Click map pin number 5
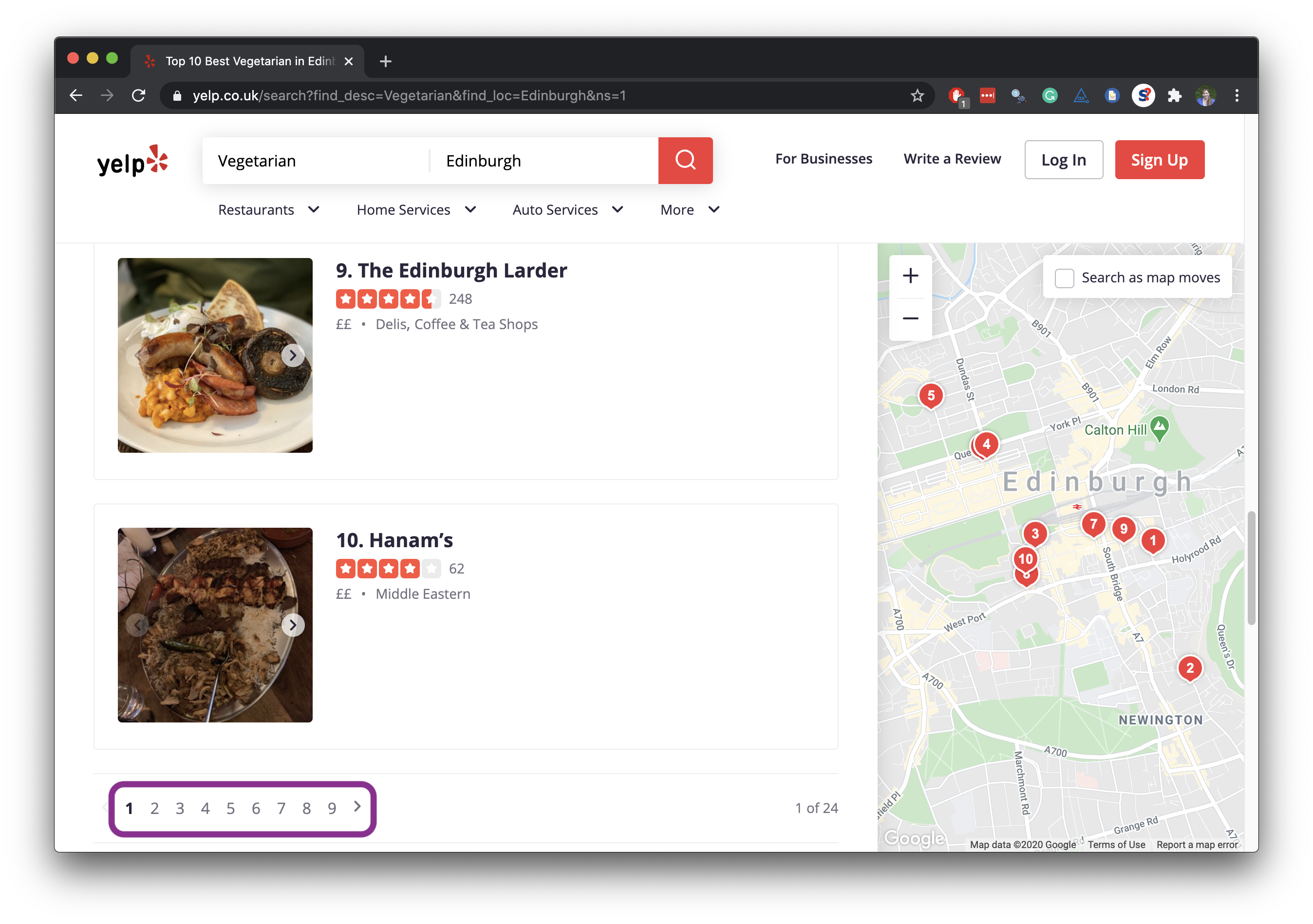The height and width of the screenshot is (924, 1313). coord(931,396)
